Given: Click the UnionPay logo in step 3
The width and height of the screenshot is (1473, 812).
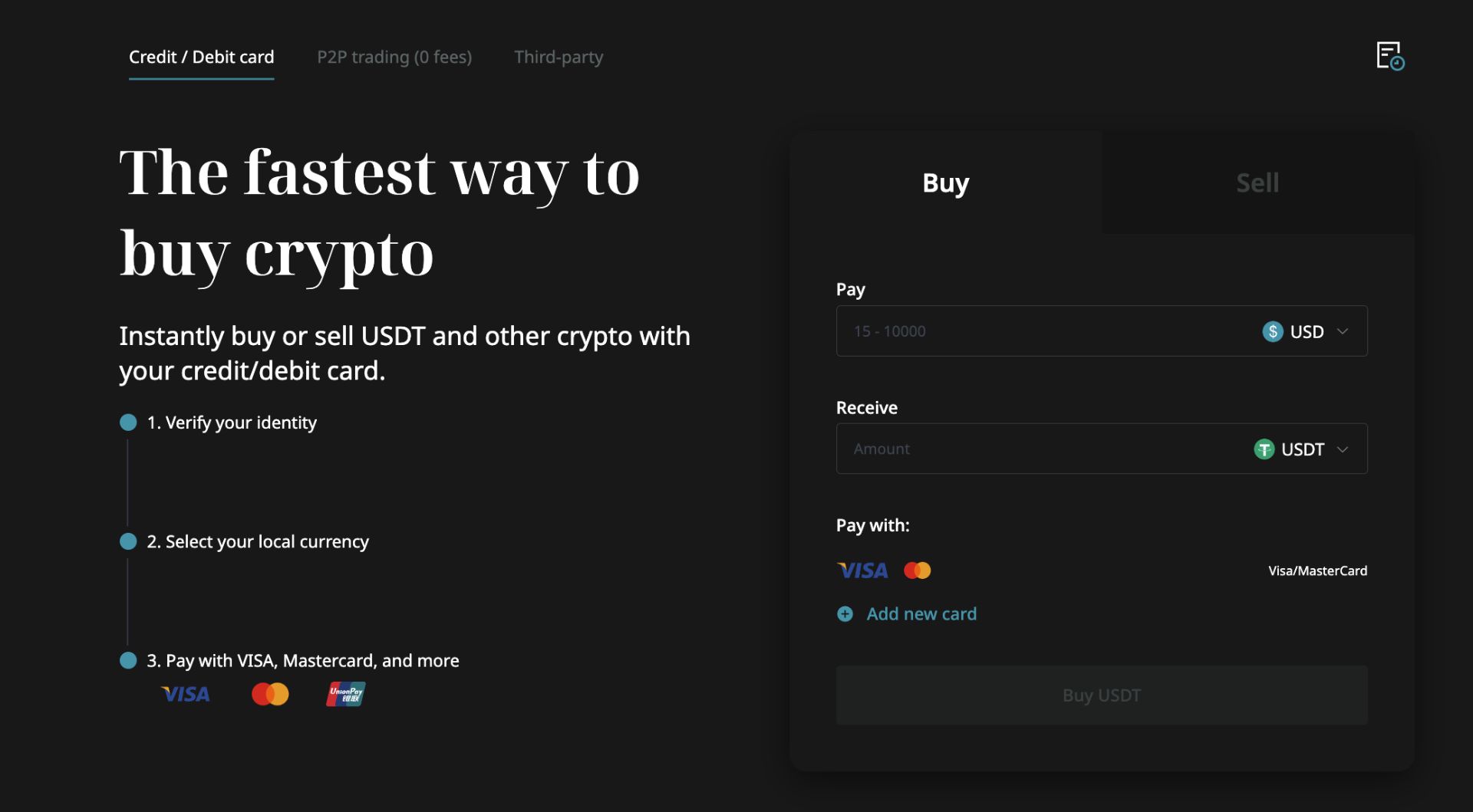Looking at the screenshot, I should pos(345,695).
